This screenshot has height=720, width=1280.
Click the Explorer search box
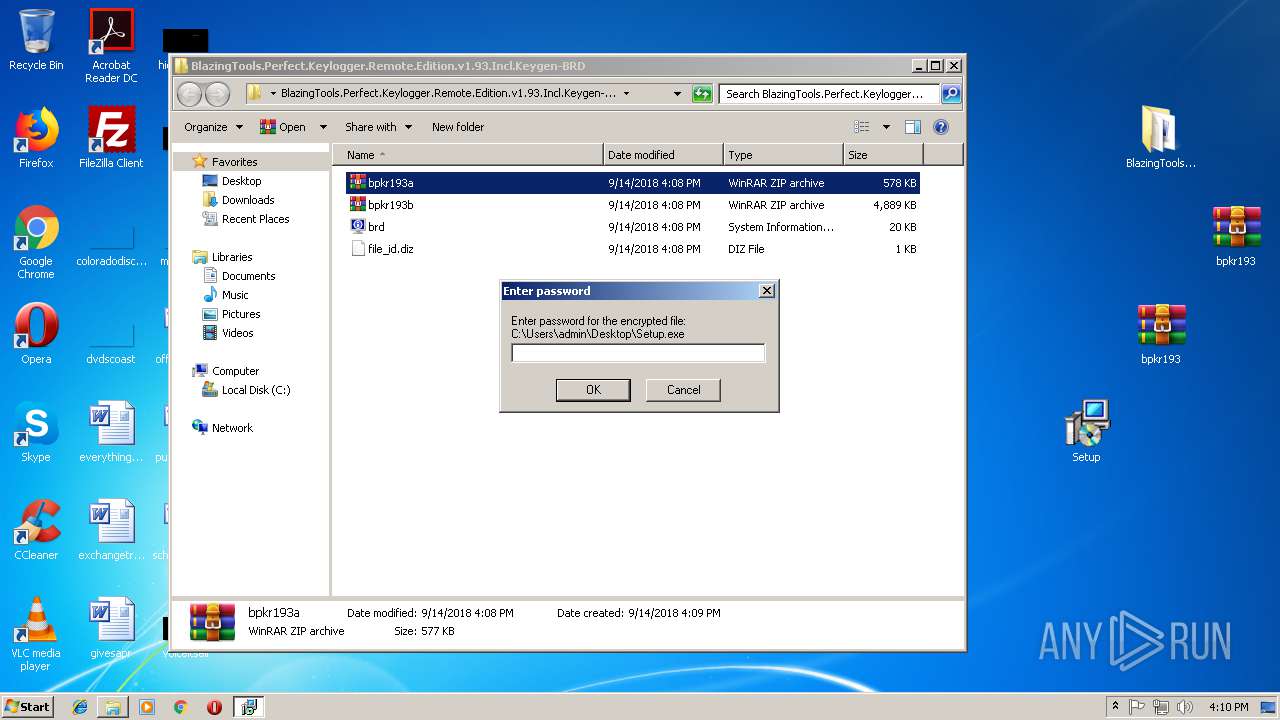point(829,94)
